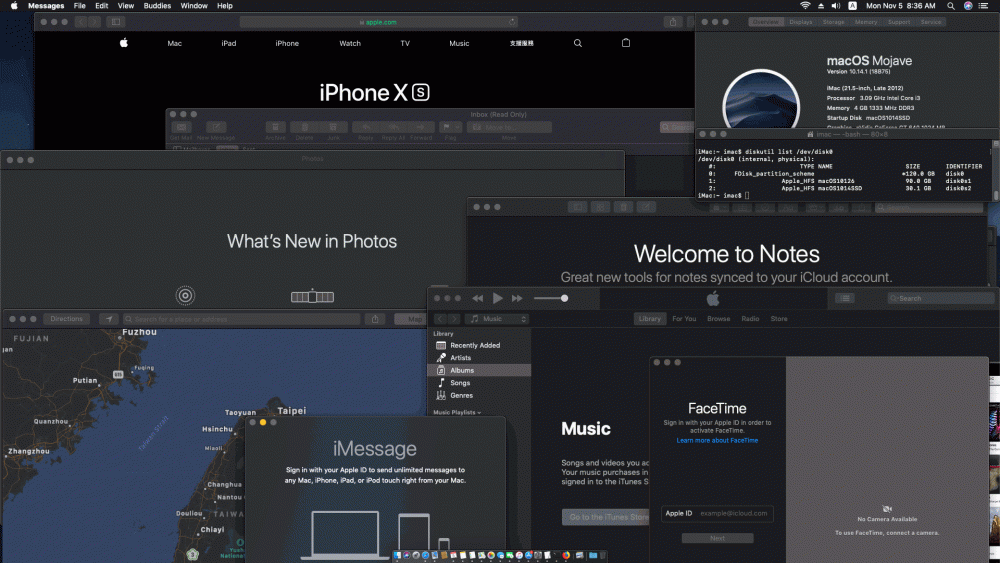The height and width of the screenshot is (563, 1000).
Task: Open the Music media dropdown in iTunes
Action: pos(498,319)
